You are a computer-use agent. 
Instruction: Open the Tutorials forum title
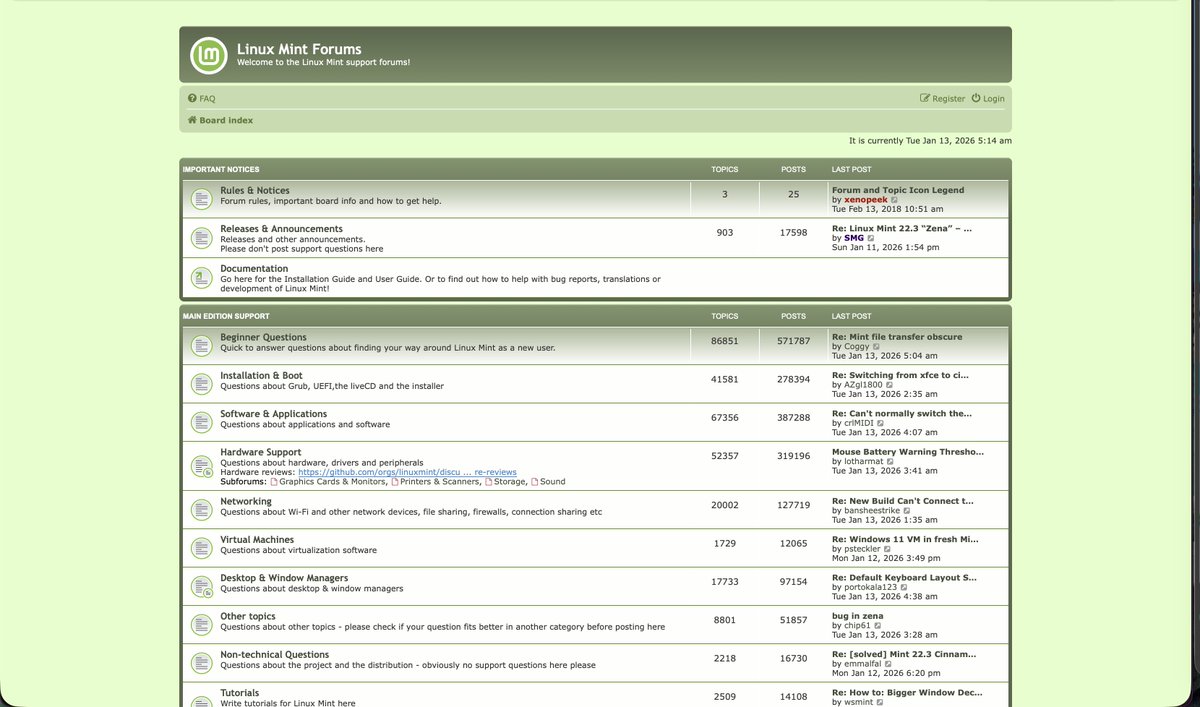click(x=240, y=693)
